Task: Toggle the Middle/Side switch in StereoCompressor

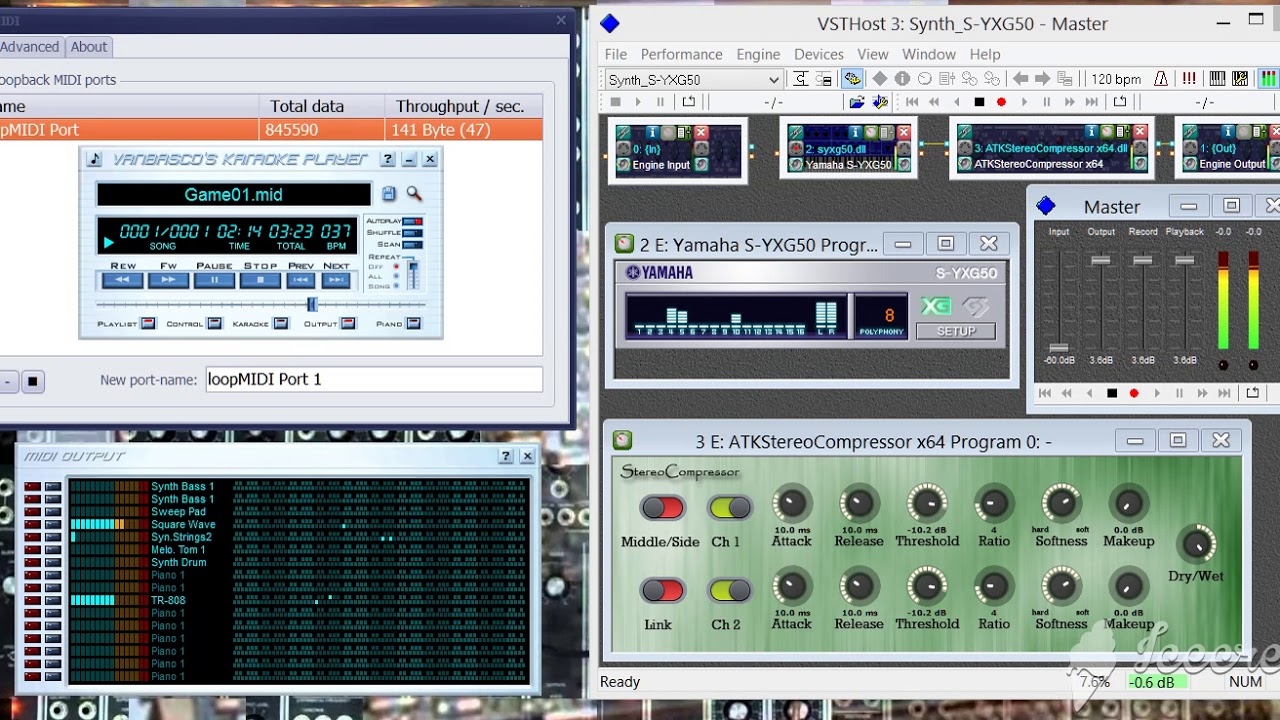Action: click(x=662, y=508)
